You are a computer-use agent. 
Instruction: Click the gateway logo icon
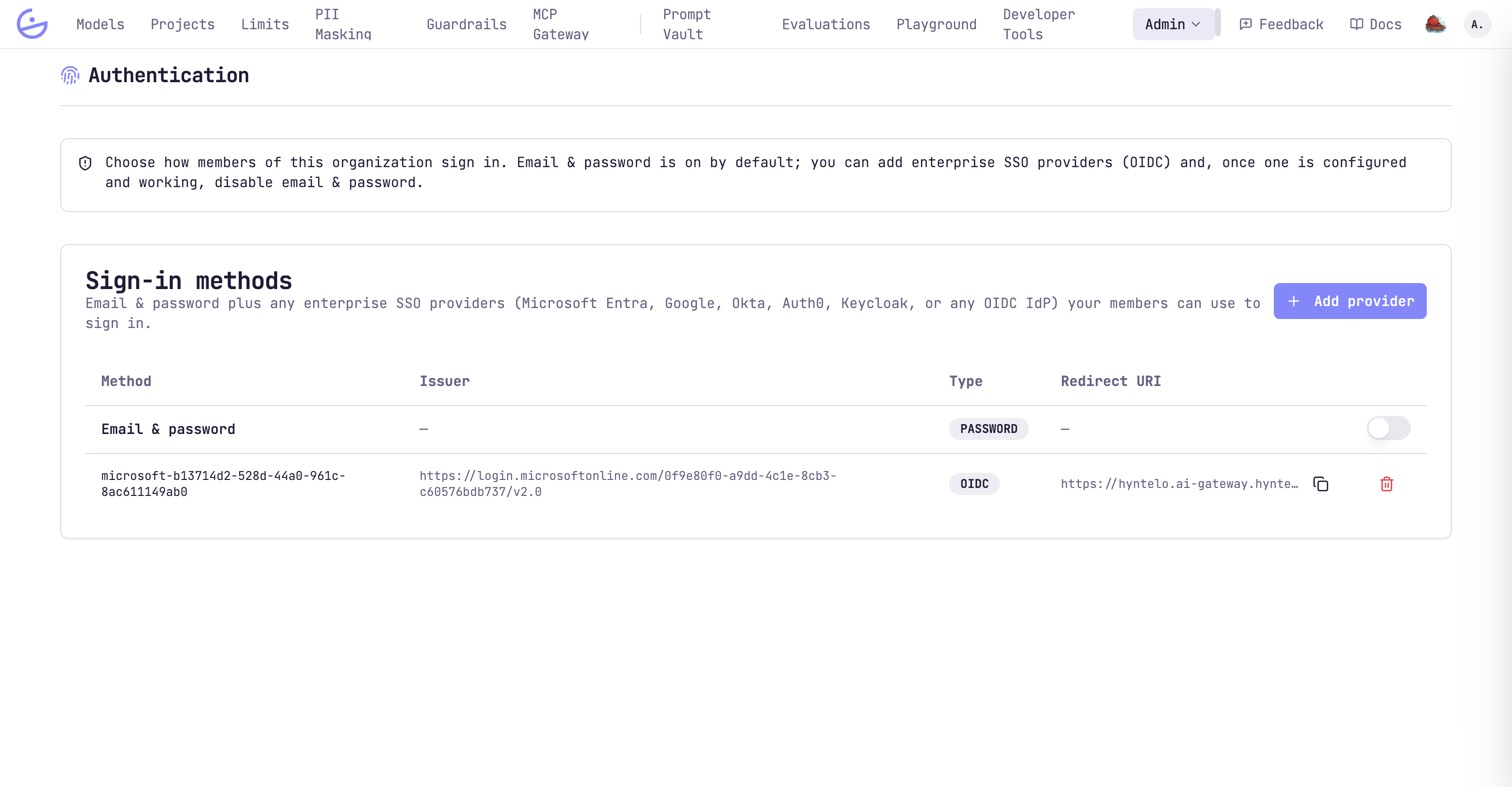tap(32, 24)
